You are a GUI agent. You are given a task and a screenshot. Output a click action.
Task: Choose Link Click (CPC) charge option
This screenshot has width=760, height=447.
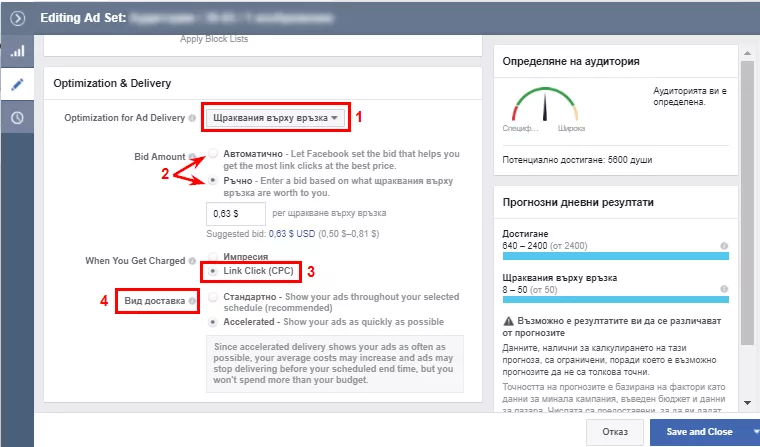click(x=213, y=271)
